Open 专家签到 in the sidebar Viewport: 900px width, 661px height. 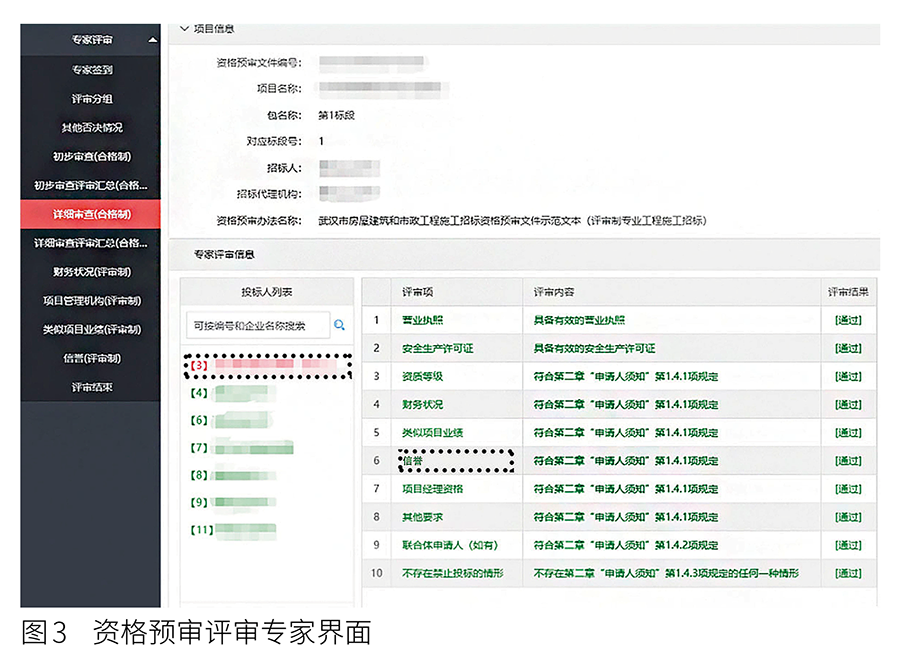(x=90, y=69)
